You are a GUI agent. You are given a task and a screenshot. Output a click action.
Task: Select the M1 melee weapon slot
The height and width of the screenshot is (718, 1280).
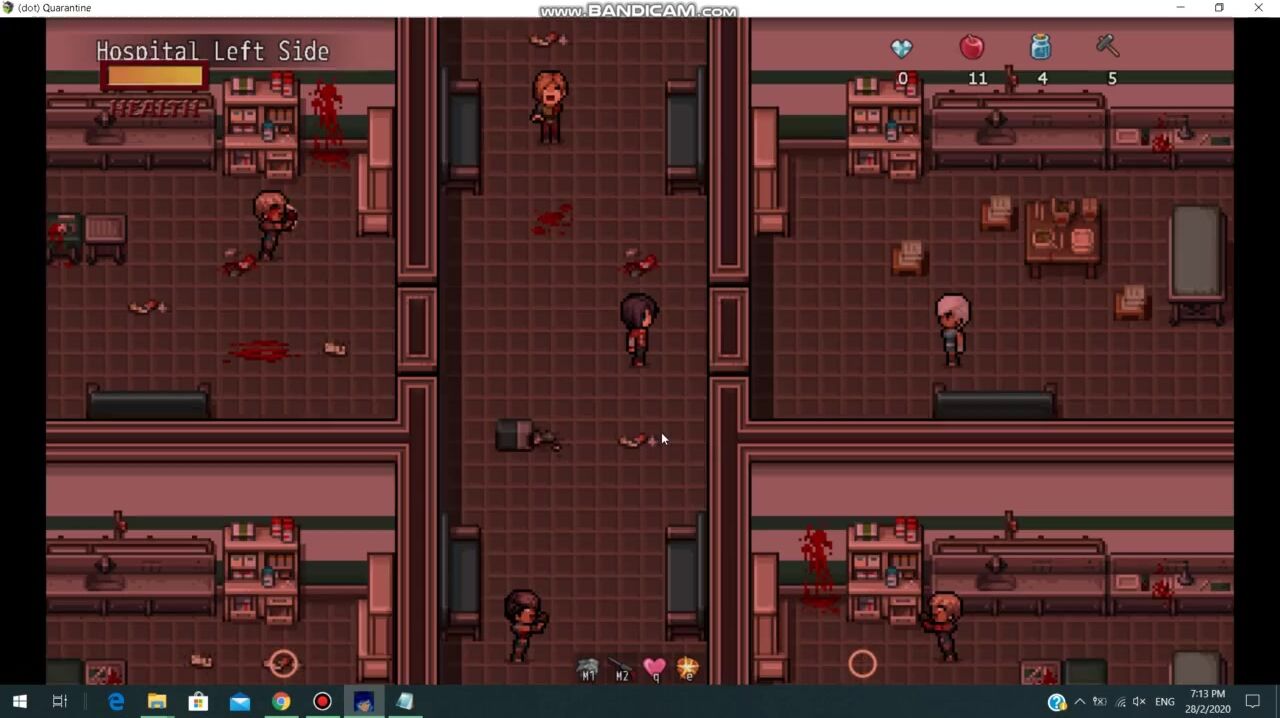pos(588,669)
